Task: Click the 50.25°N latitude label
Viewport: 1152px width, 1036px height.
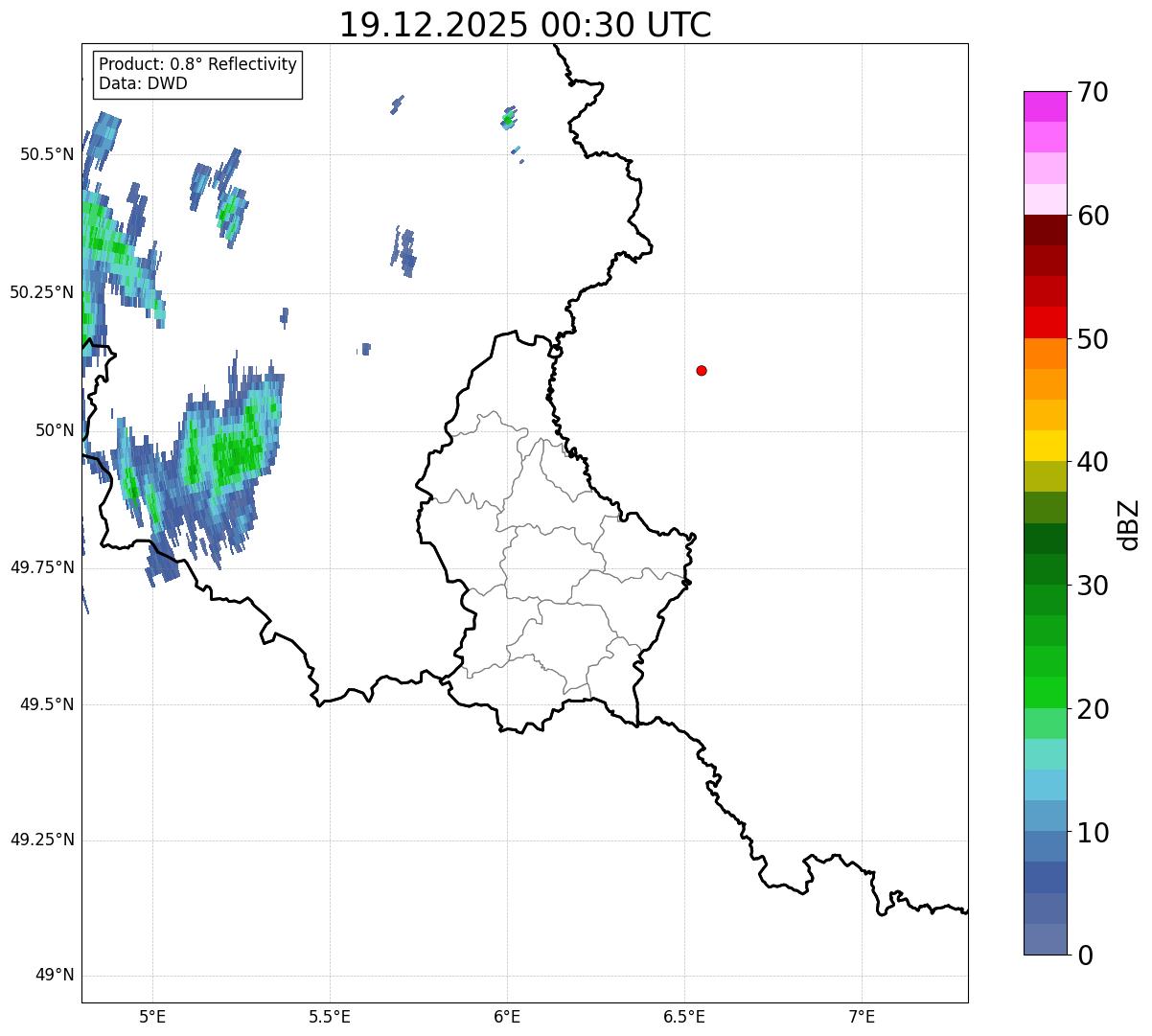Action: tap(42, 292)
